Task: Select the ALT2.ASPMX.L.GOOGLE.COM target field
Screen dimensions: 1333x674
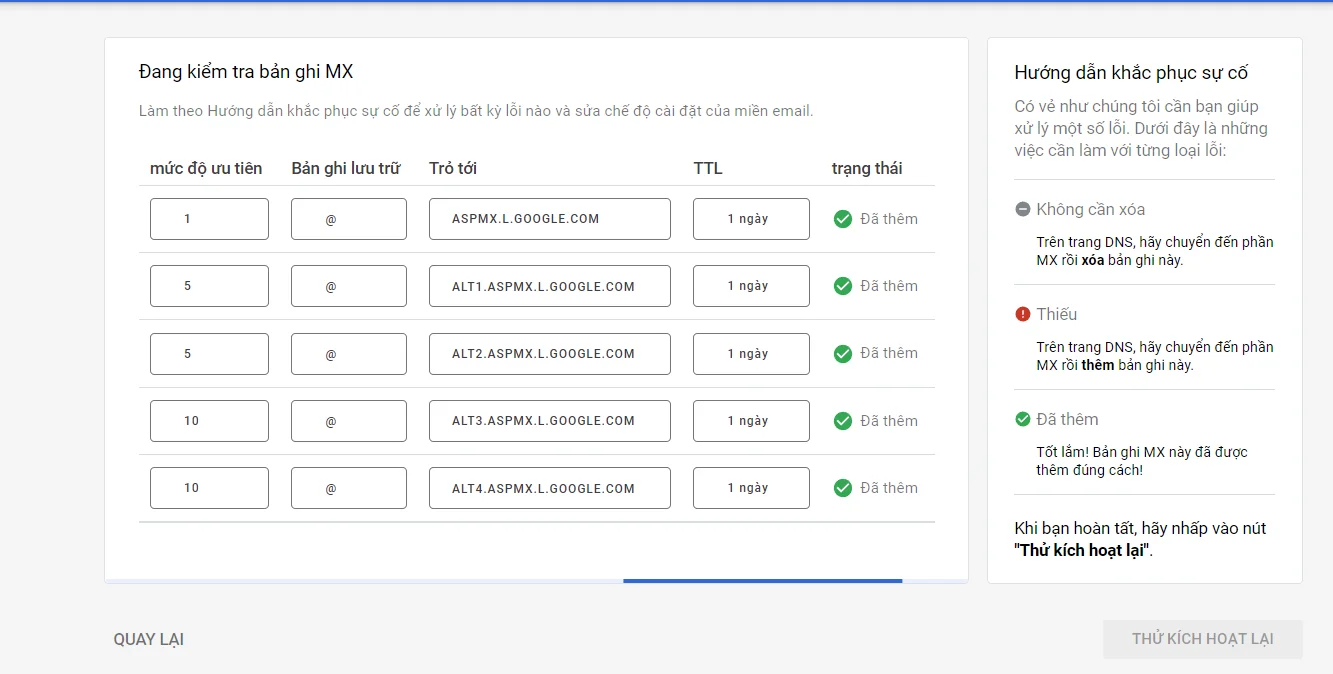Action: pyautogui.click(x=550, y=353)
